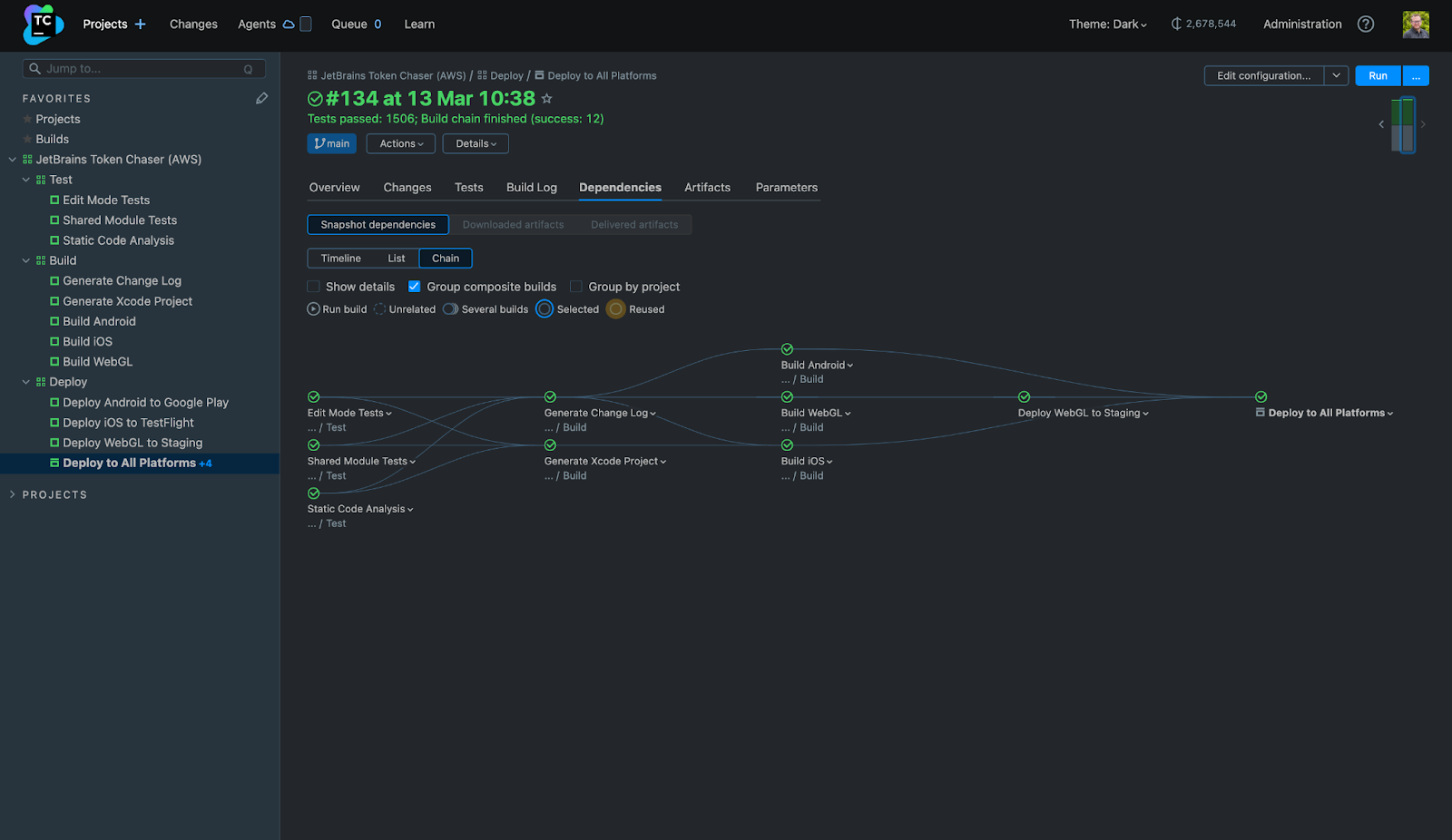1452x840 pixels.
Task: Click the Run button
Action: 1377,75
